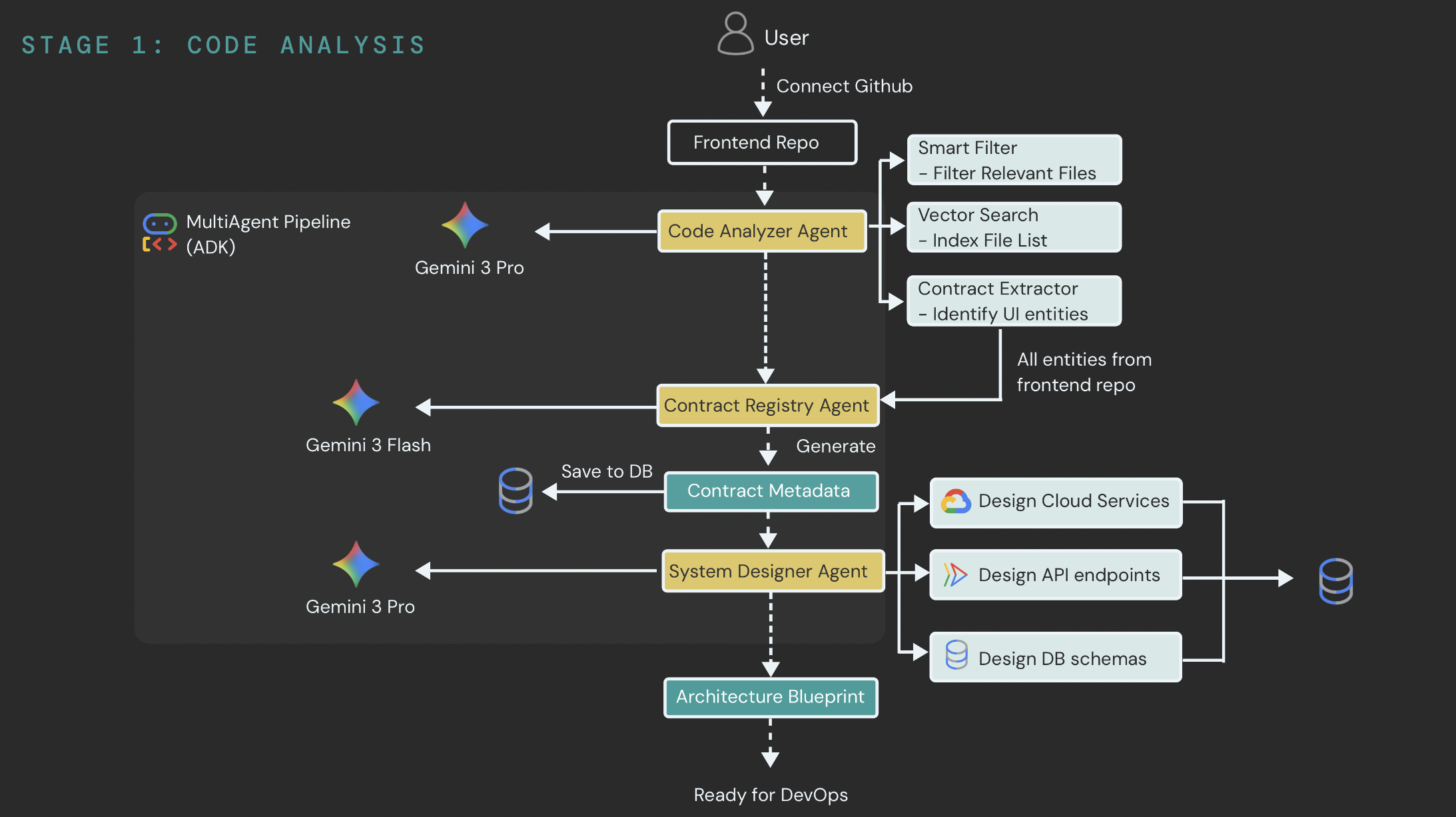Click the MultiAgent Pipeline ADK logo icon
Screen dimensions: 1456x817
pyautogui.click(x=160, y=233)
